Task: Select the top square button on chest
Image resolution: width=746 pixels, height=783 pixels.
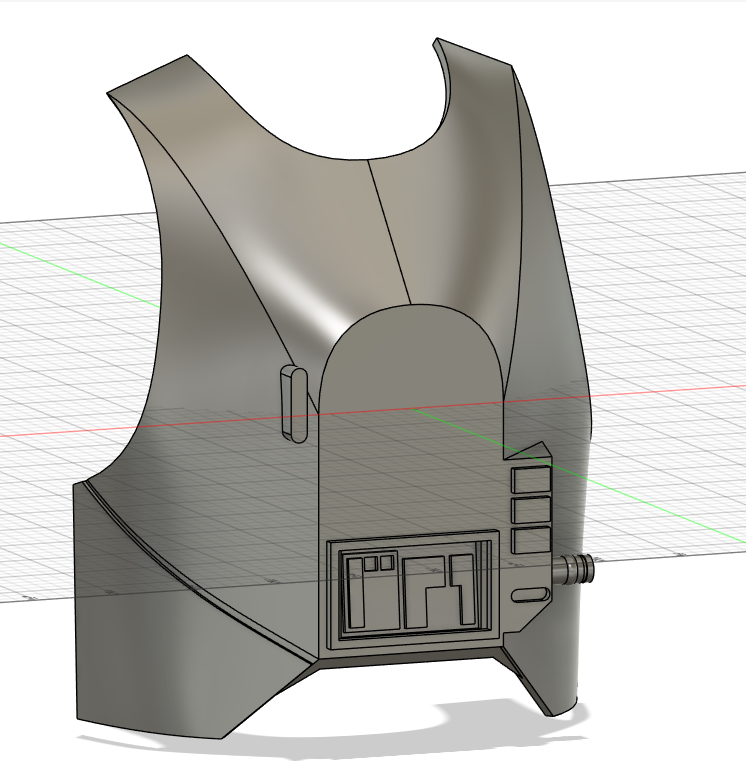Action: (530, 481)
